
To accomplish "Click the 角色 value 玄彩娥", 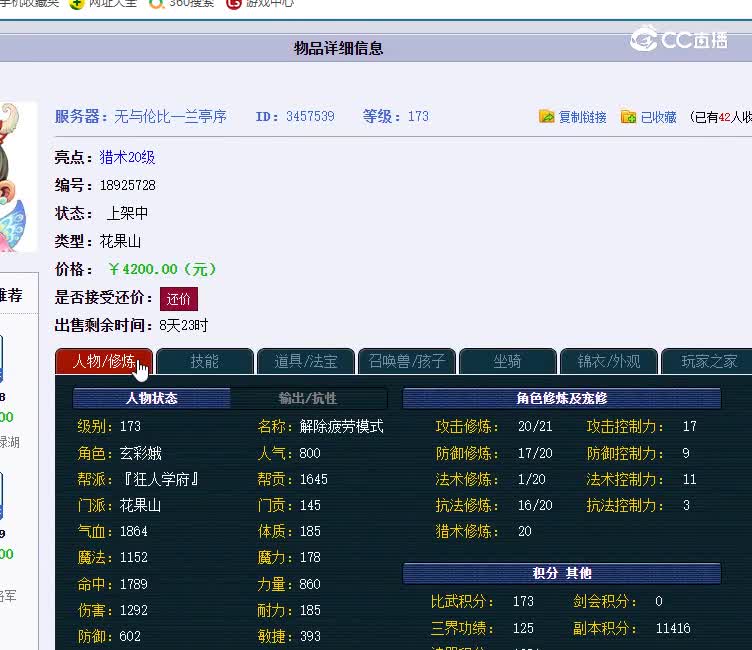I will 141,453.
